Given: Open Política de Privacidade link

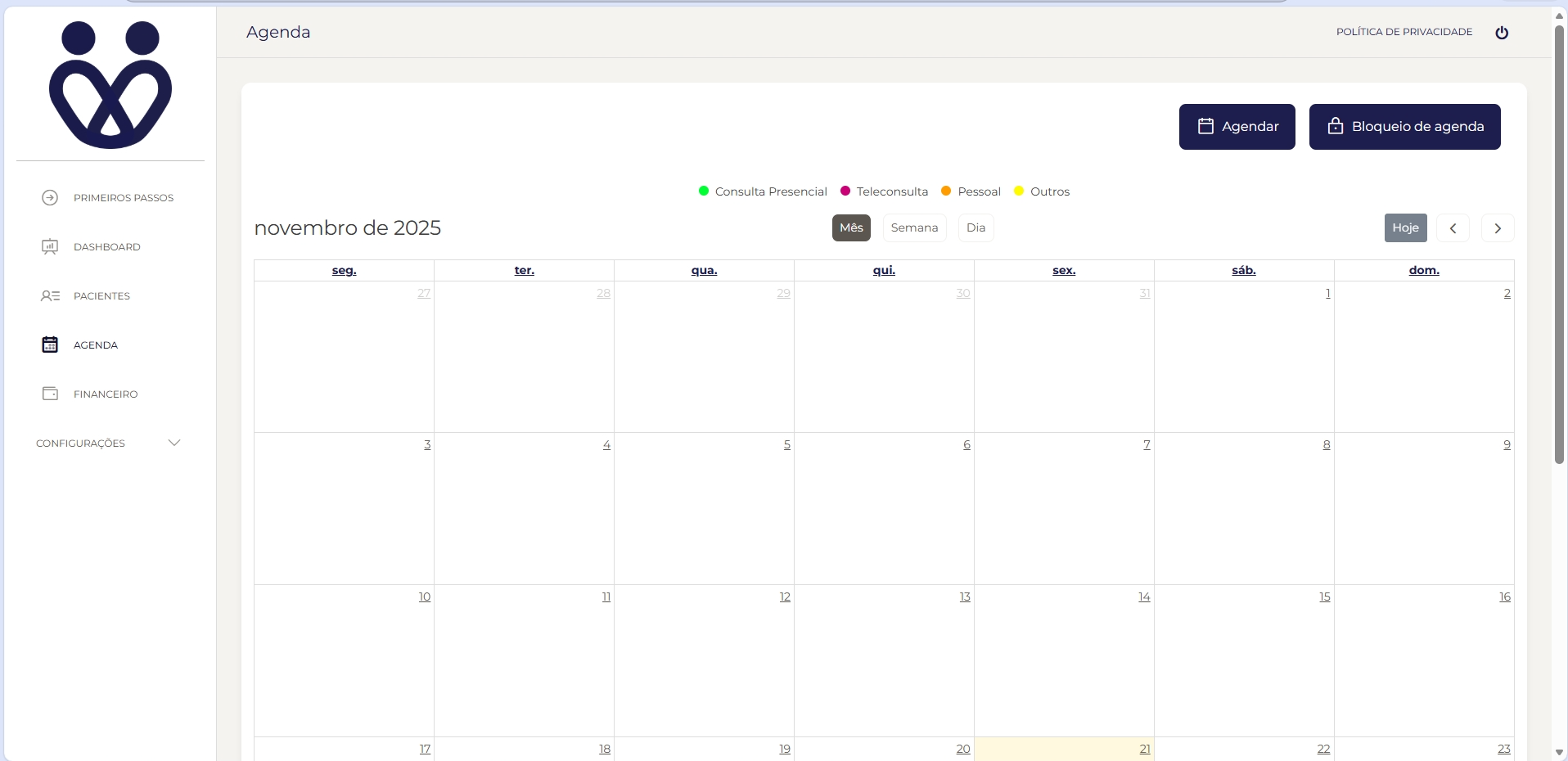Looking at the screenshot, I should pos(1404,32).
